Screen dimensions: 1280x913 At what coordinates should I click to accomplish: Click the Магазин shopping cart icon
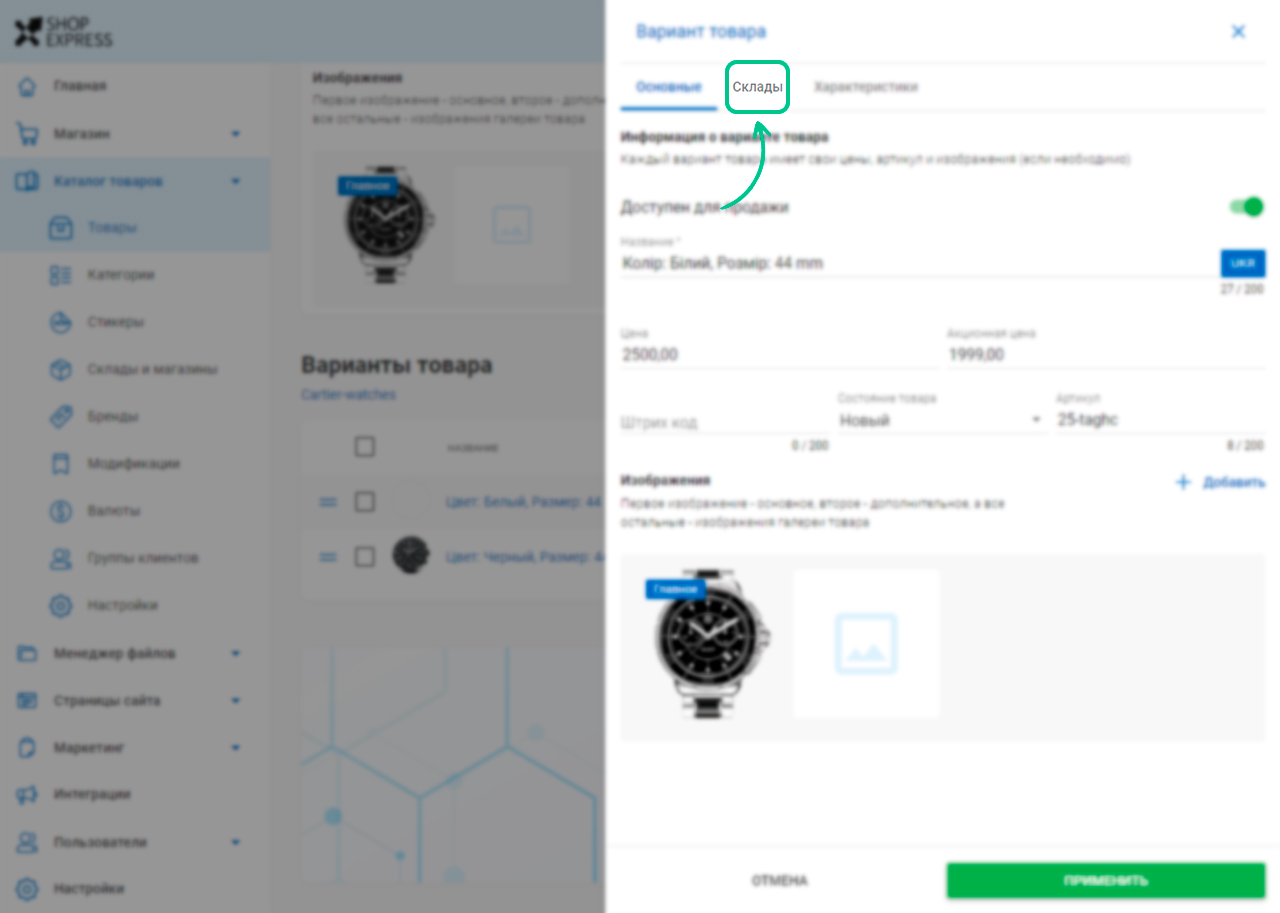click(28, 133)
